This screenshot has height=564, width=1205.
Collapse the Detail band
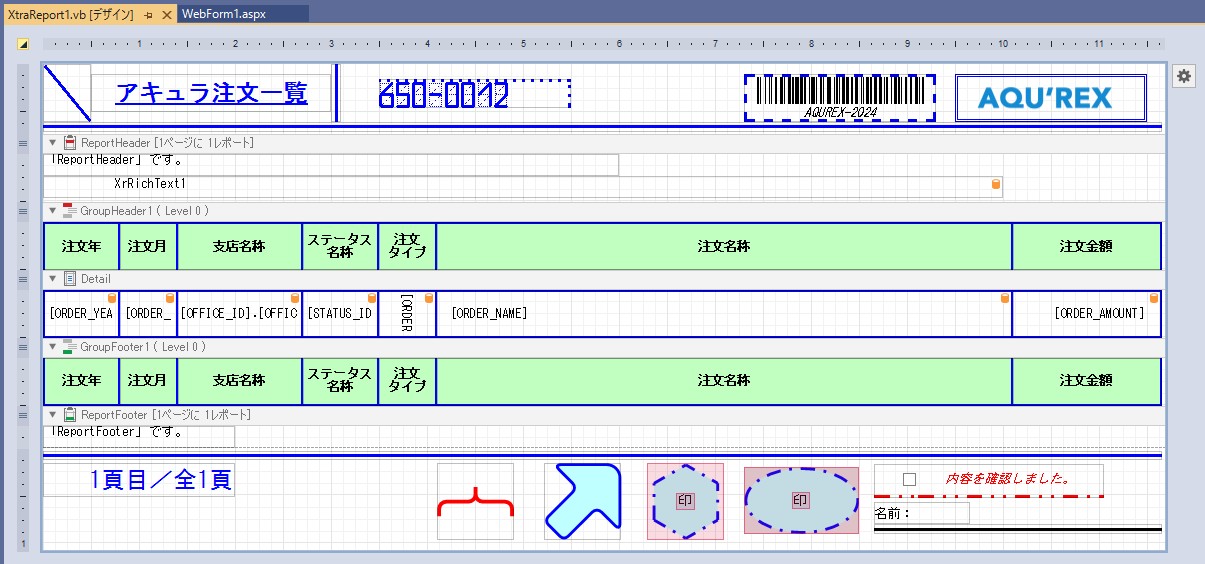click(53, 279)
